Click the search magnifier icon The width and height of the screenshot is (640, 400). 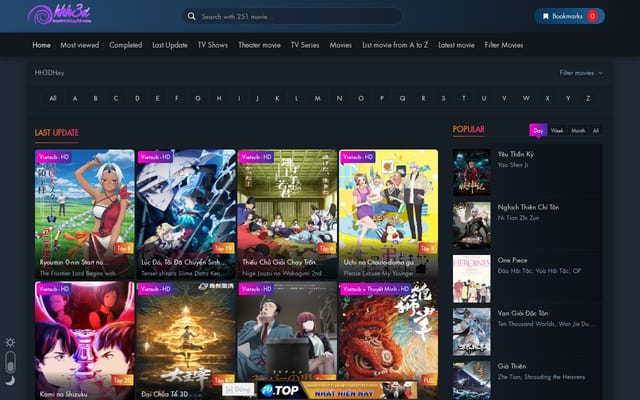191,16
